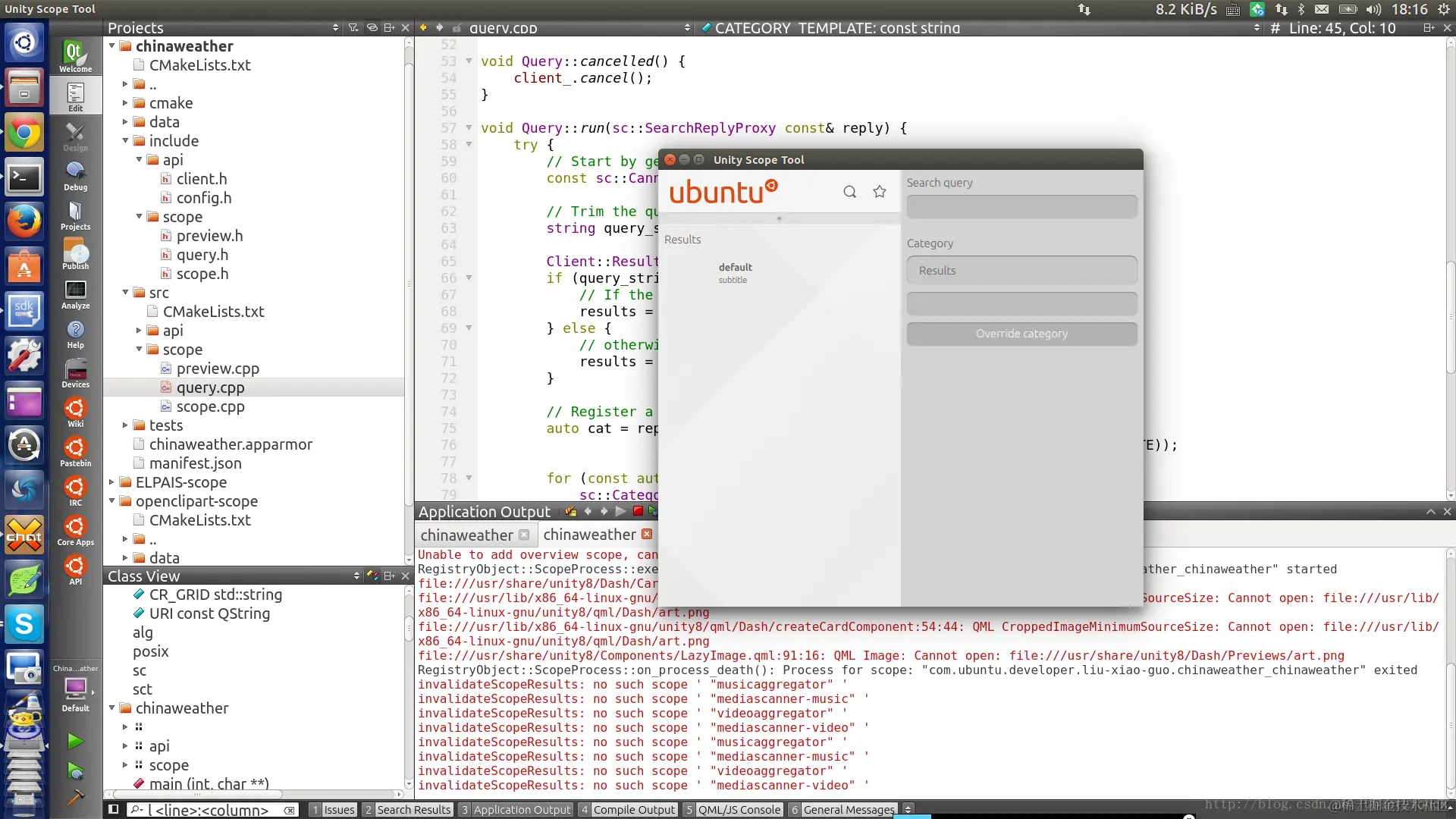Image resolution: width=1456 pixels, height=819 pixels.
Task: Click the favorite star in Scope Tool
Action: 880,192
